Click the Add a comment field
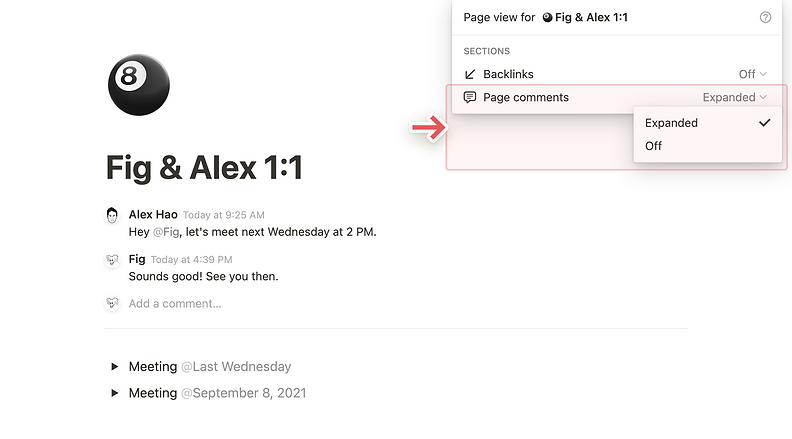 (175, 303)
